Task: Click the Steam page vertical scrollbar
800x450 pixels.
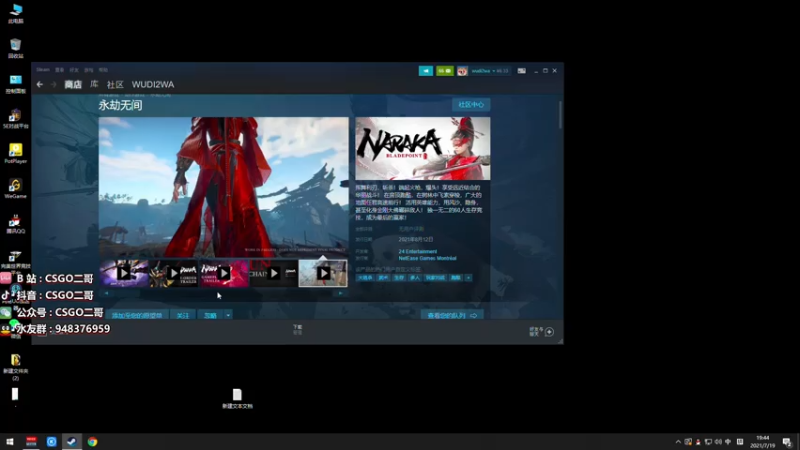Action: pyautogui.click(x=560, y=114)
